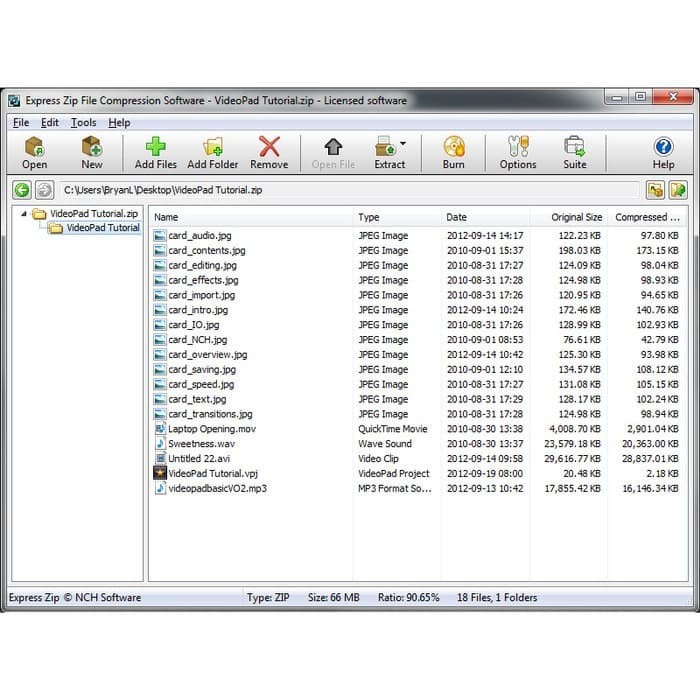Open the File menu
Viewport: 700px width, 700px height.
(x=21, y=123)
